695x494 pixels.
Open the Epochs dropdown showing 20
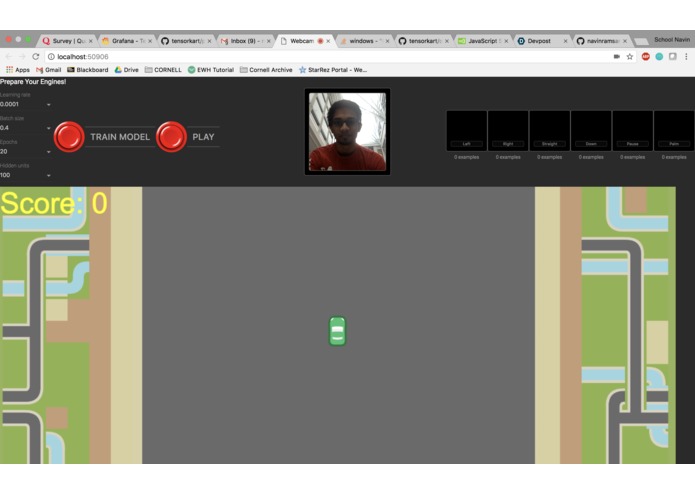pos(26,152)
